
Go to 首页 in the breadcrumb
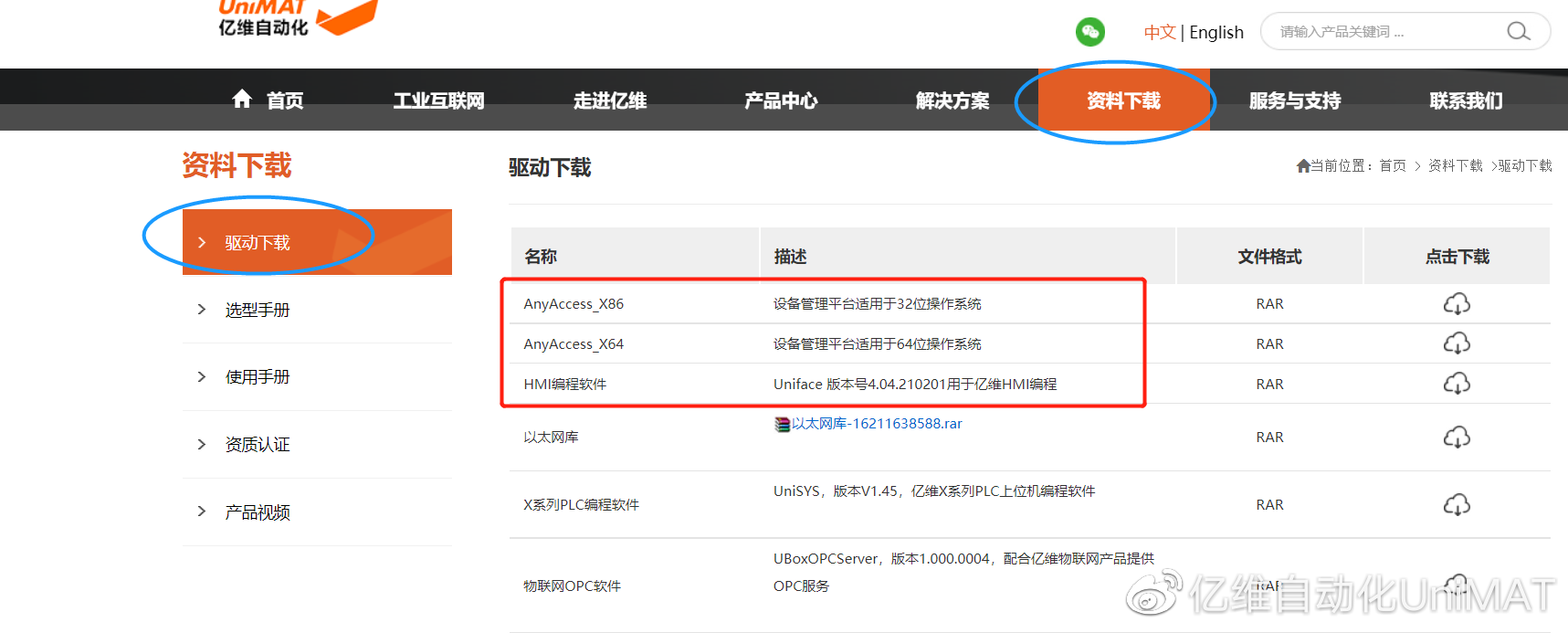(x=1393, y=165)
